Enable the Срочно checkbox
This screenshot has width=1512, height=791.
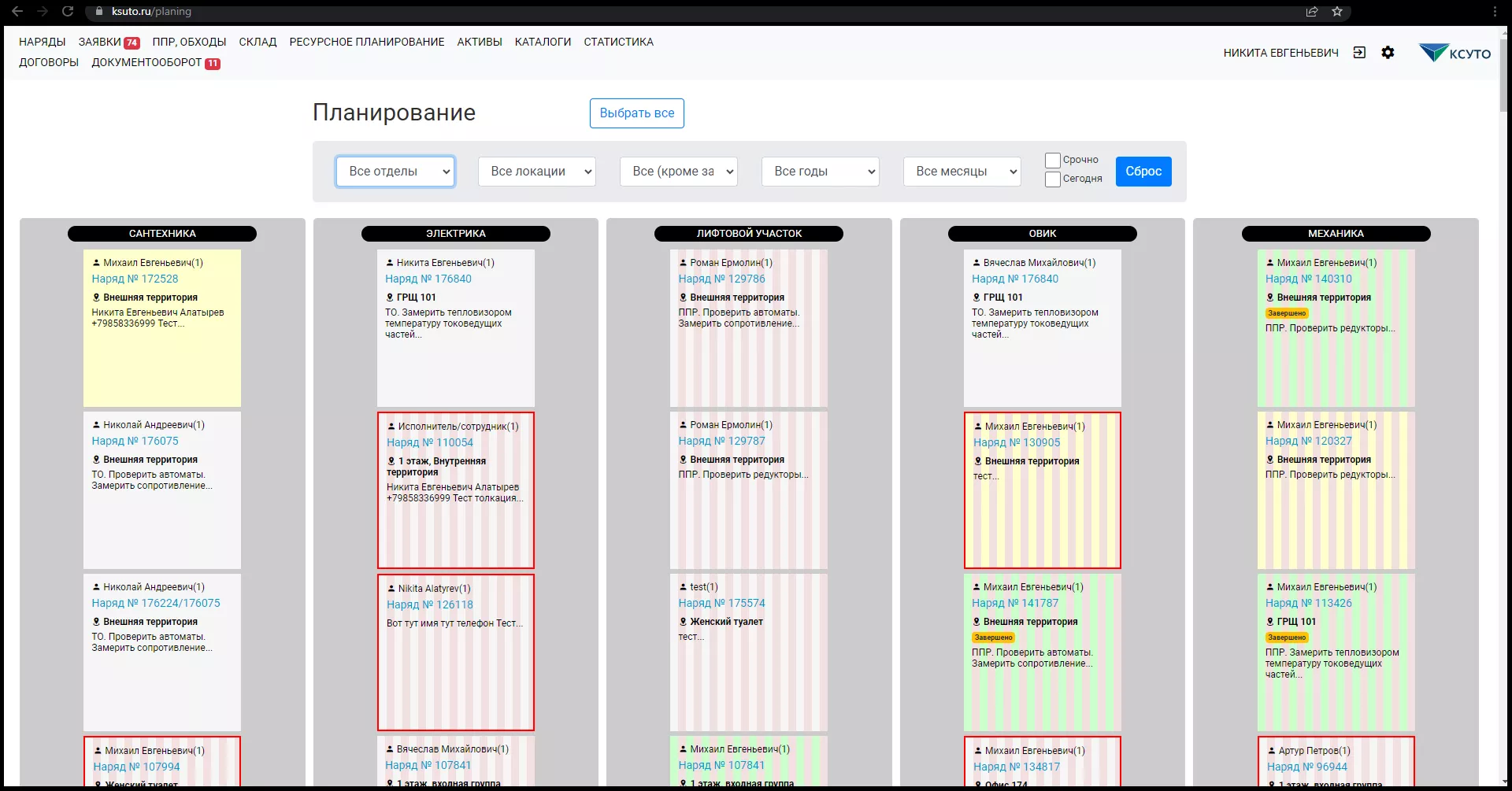point(1052,161)
